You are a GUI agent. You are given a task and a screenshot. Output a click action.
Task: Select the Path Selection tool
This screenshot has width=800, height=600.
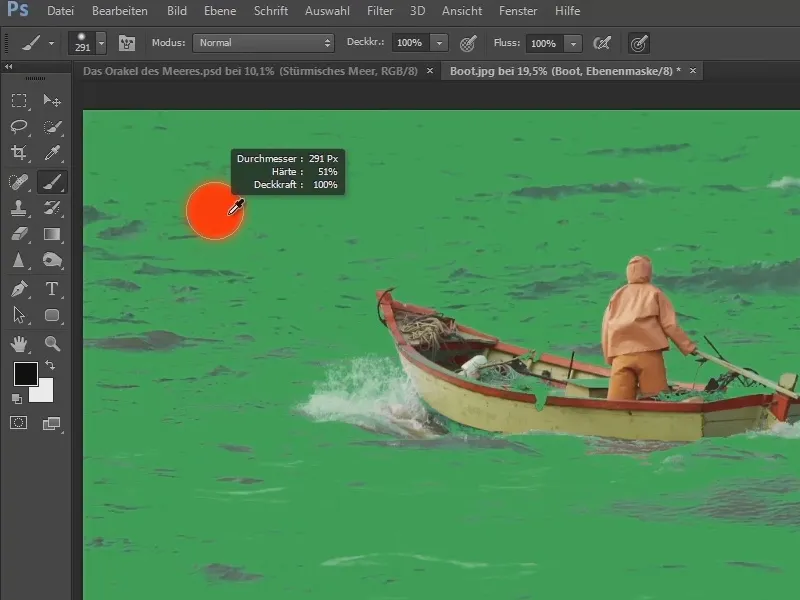[x=19, y=315]
